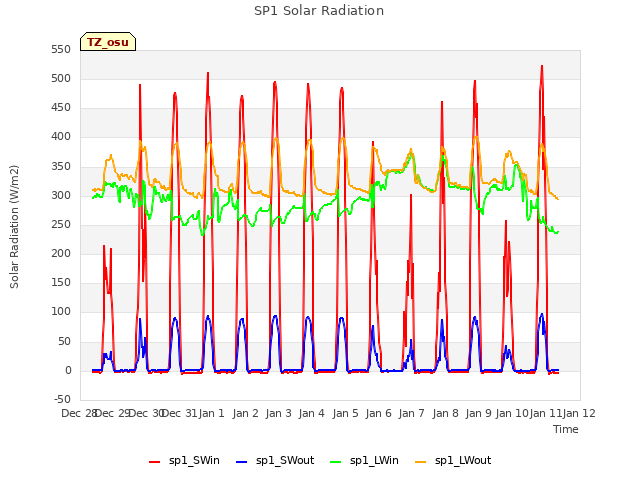Viewport: 640px width, 480px height.
Task: Click the 400 y-axis tick label
Action: (61, 137)
